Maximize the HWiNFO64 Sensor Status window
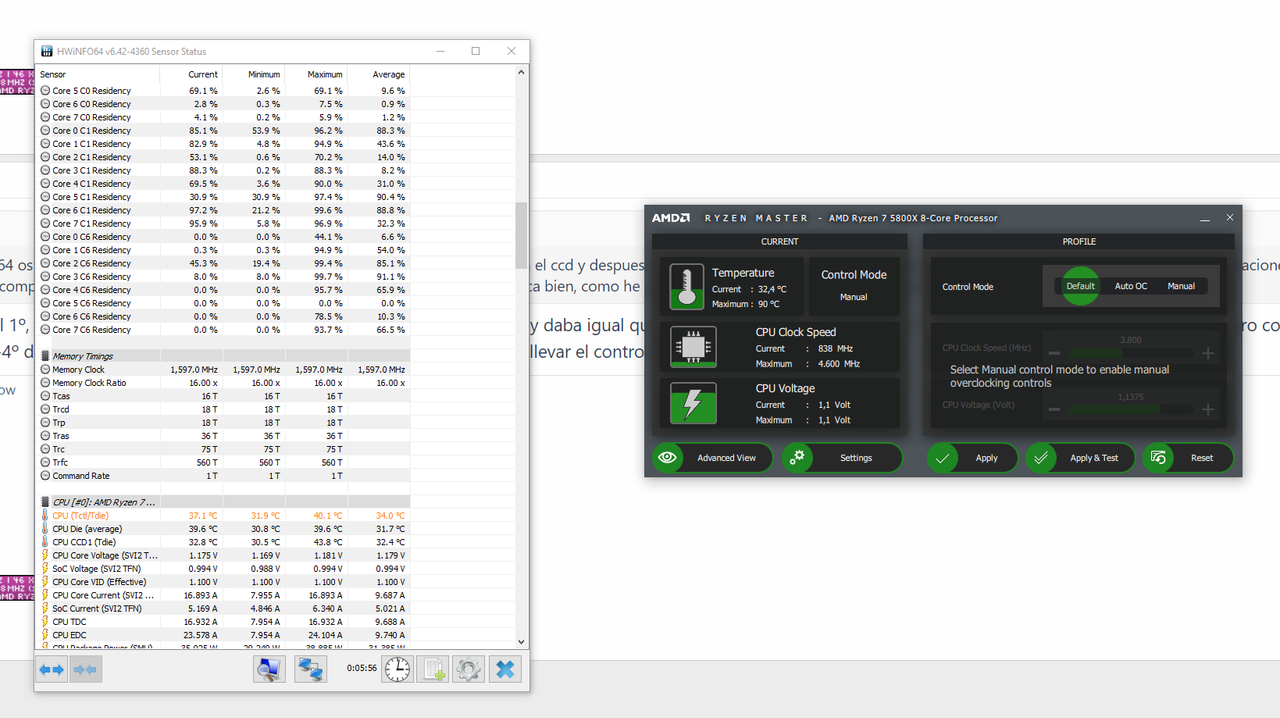This screenshot has height=718, width=1280. pos(475,51)
